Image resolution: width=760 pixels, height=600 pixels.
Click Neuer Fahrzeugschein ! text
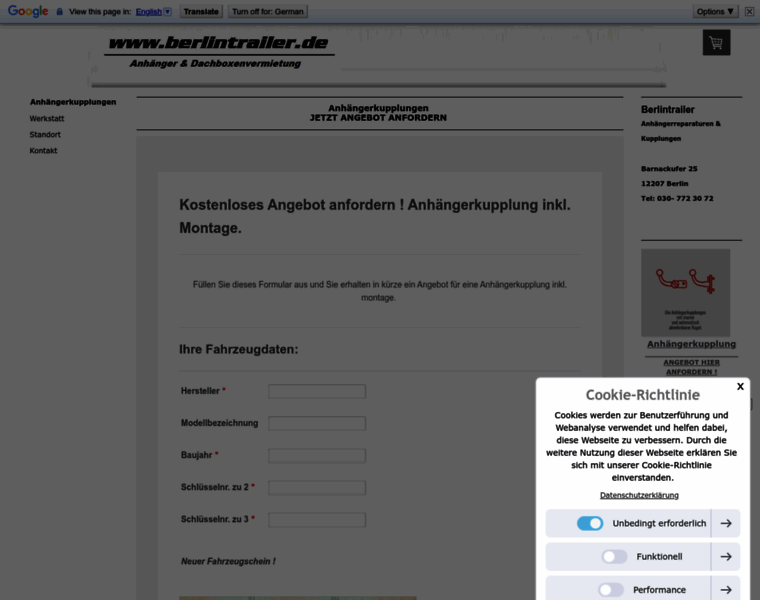(x=228, y=561)
